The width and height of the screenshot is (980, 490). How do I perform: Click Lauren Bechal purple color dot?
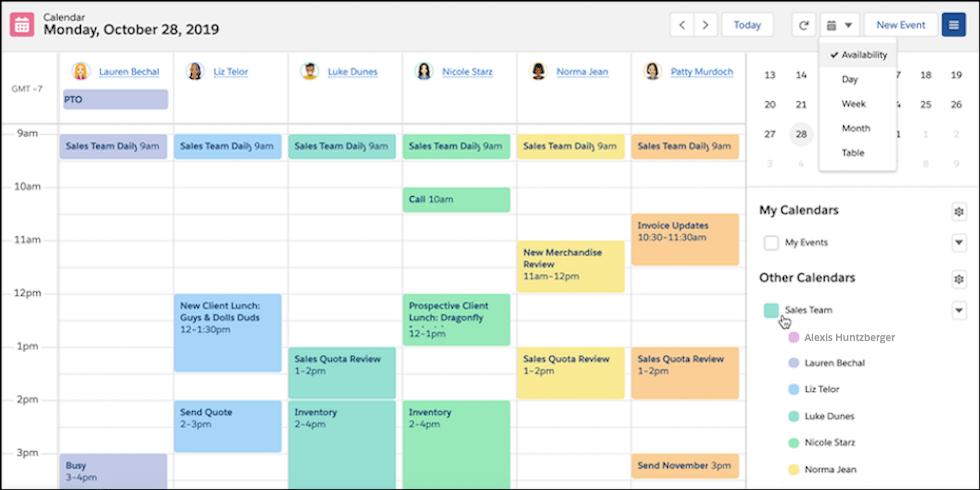click(x=794, y=362)
